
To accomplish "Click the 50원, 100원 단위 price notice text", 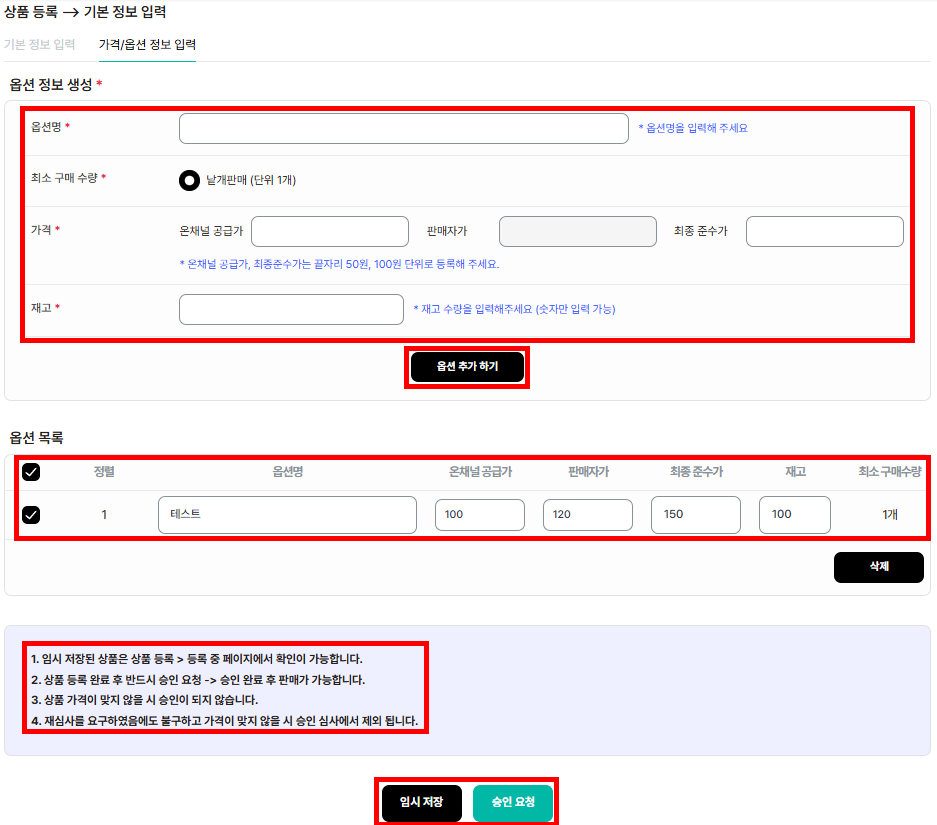I will tap(339, 264).
